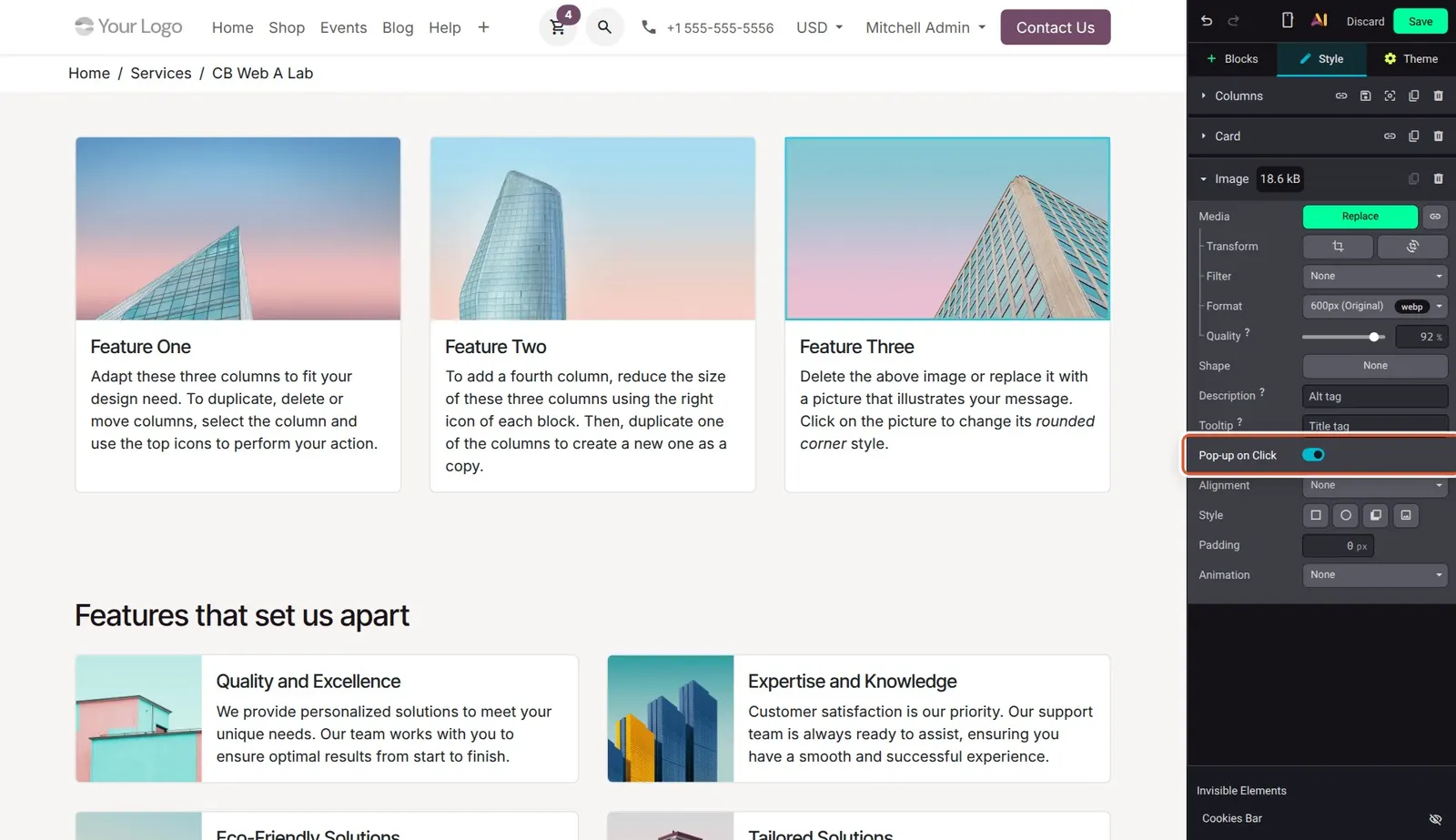Select the Expertise and Knowledge image
The image size is (1456, 840).
(671, 719)
